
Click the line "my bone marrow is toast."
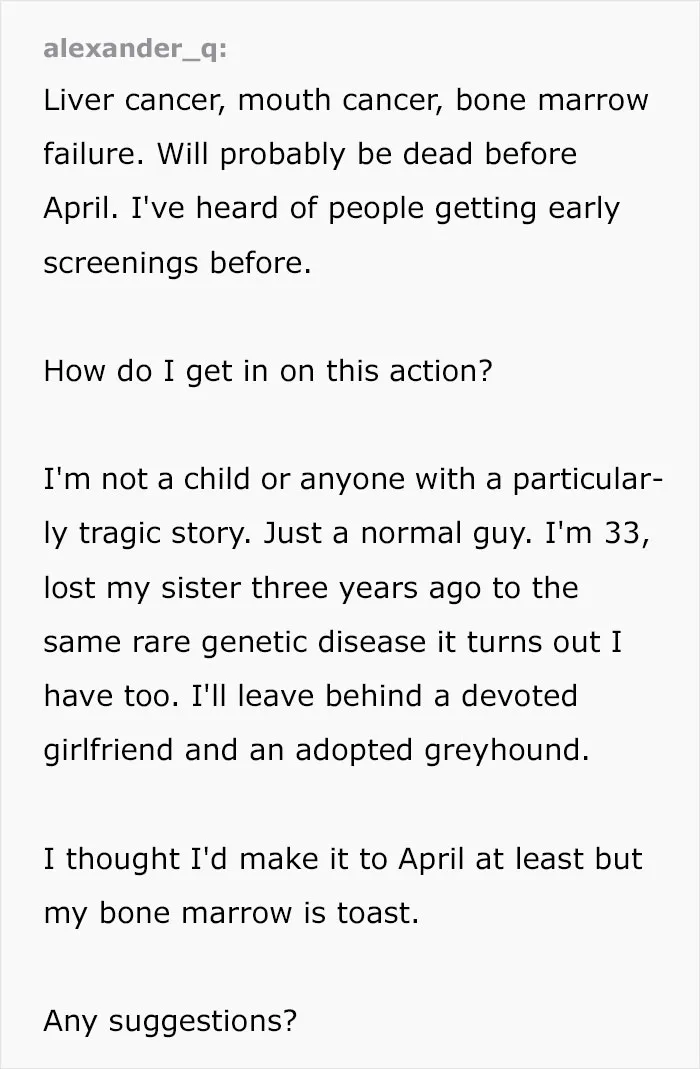[231, 913]
